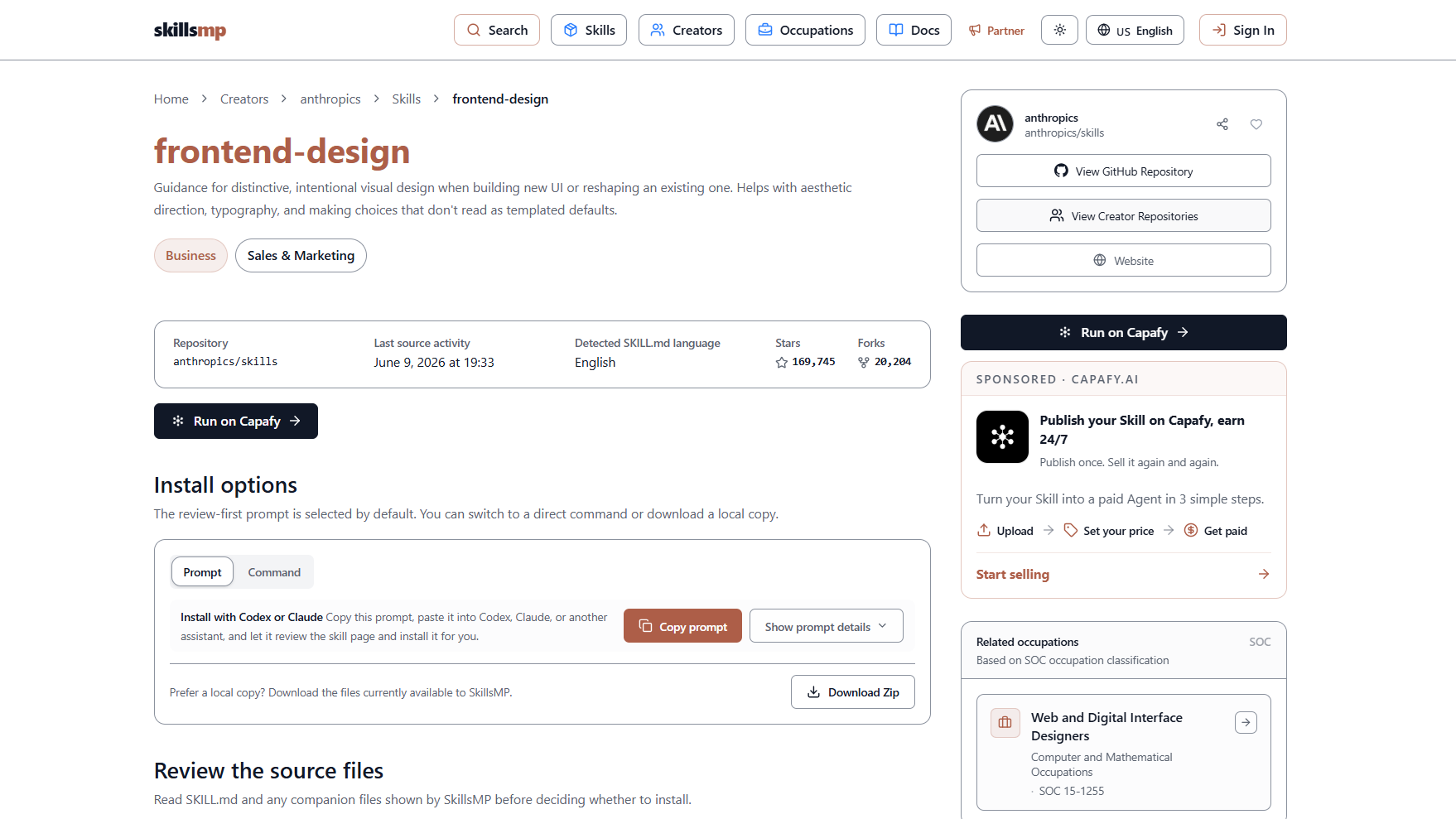Click the Search field in header
This screenshot has height=819, width=1456.
coord(497,30)
